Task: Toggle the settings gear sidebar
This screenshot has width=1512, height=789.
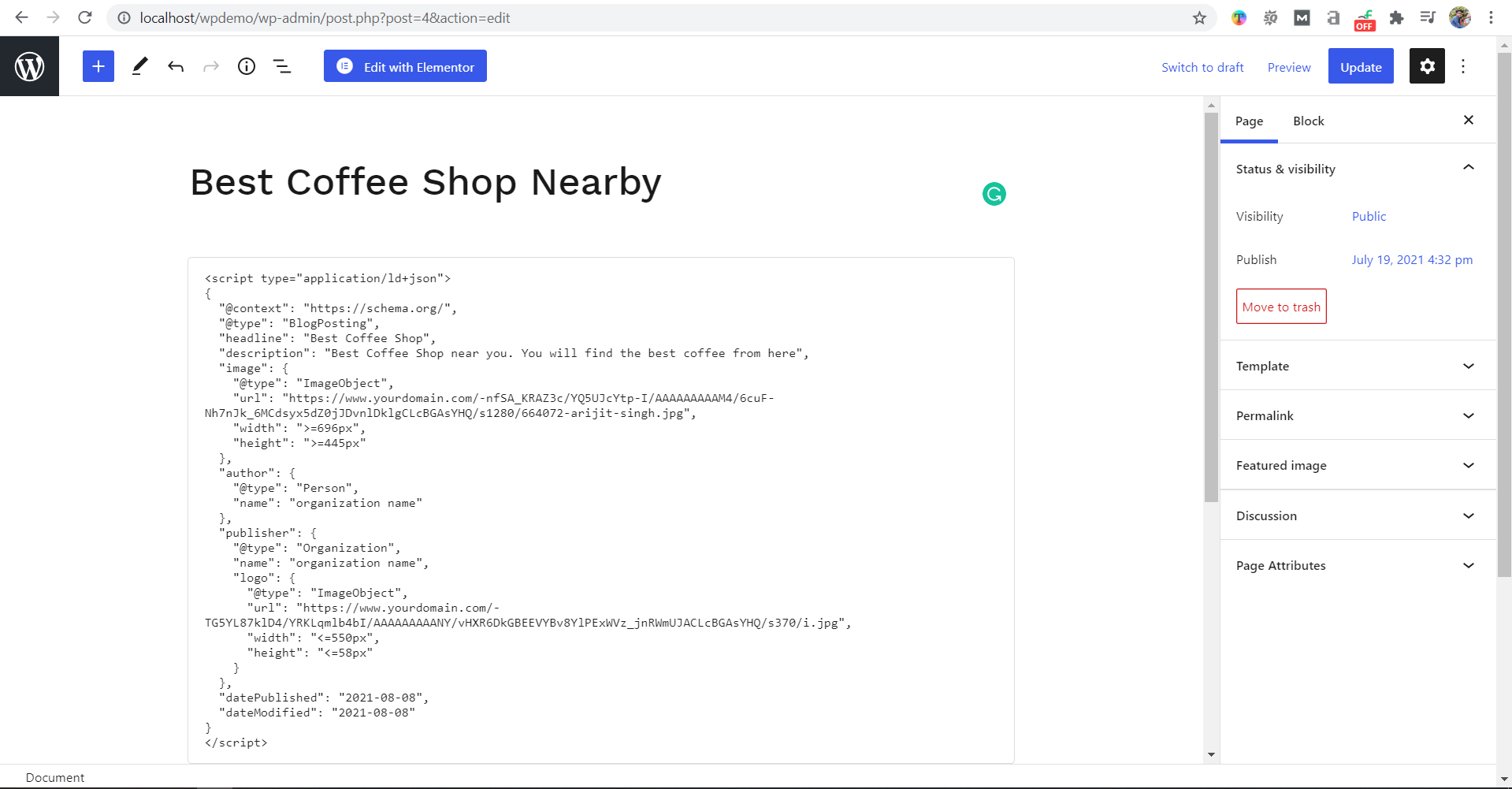Action: [1427, 66]
